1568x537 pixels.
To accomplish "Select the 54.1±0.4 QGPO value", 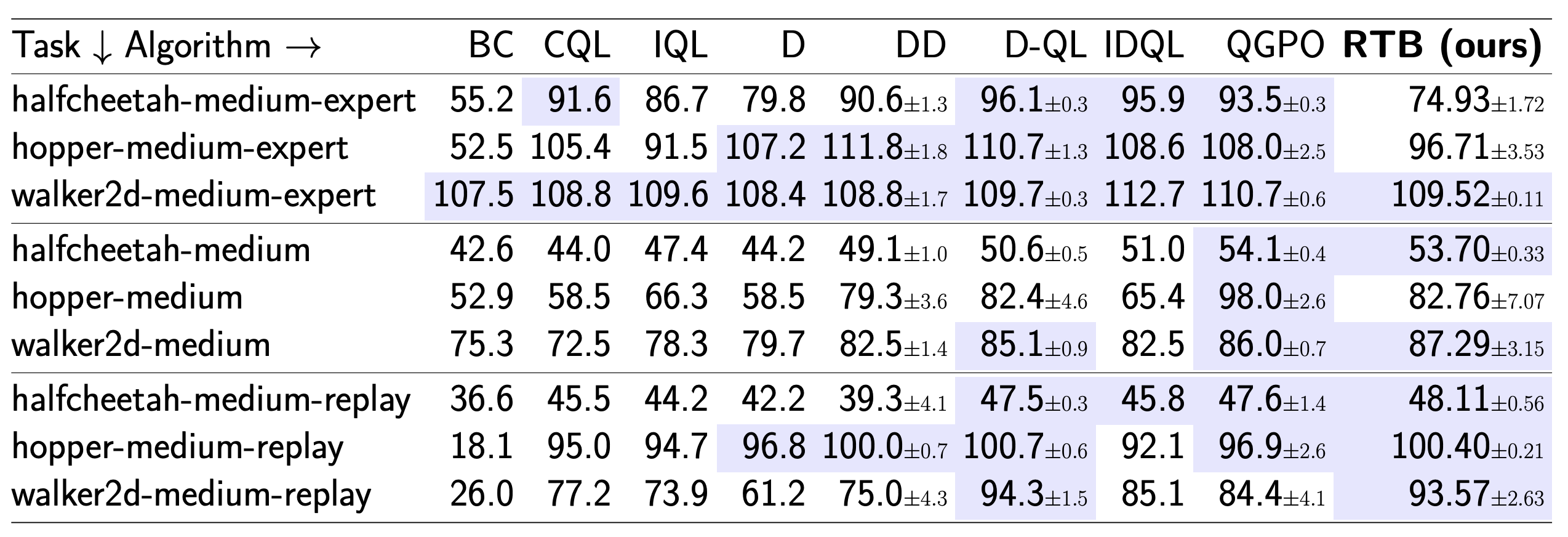I will [1272, 250].
